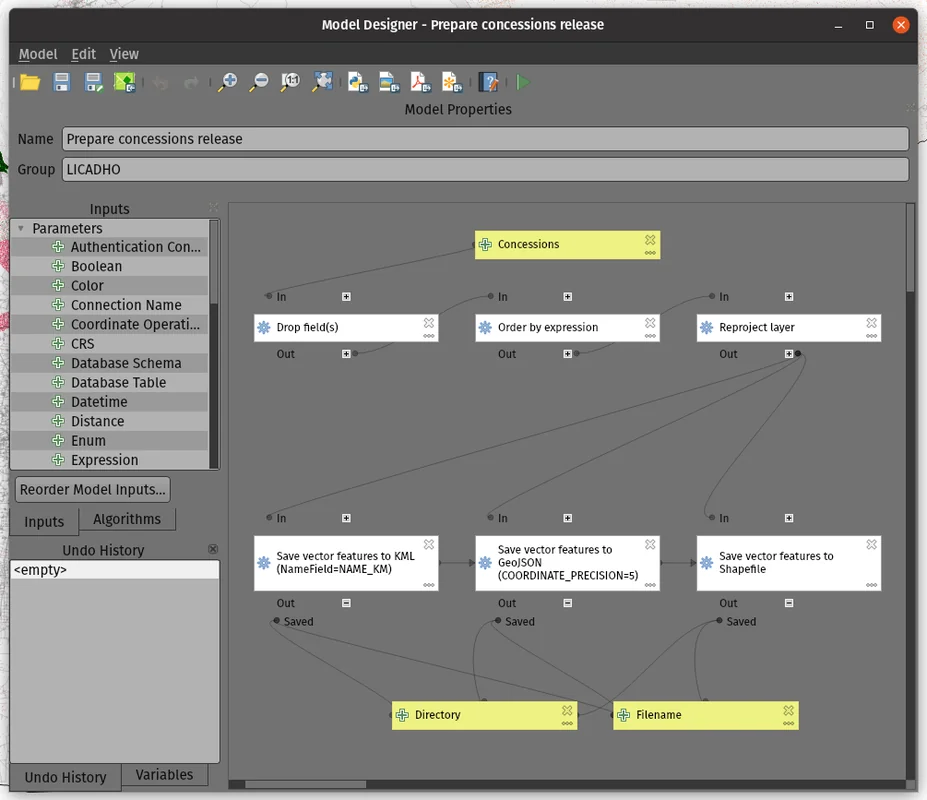Switch to the Algorithms tab
927x800 pixels.
126,519
